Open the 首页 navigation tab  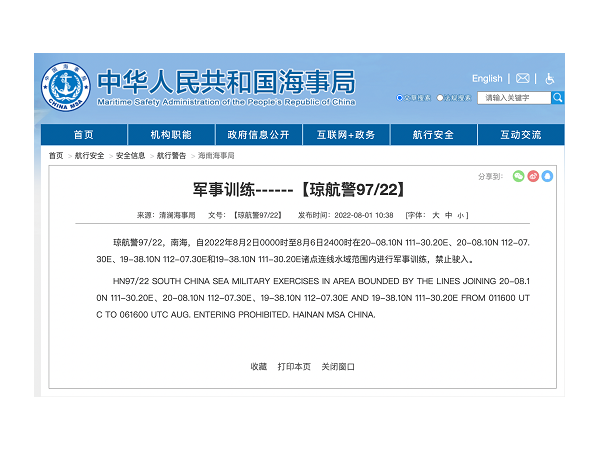point(83,135)
